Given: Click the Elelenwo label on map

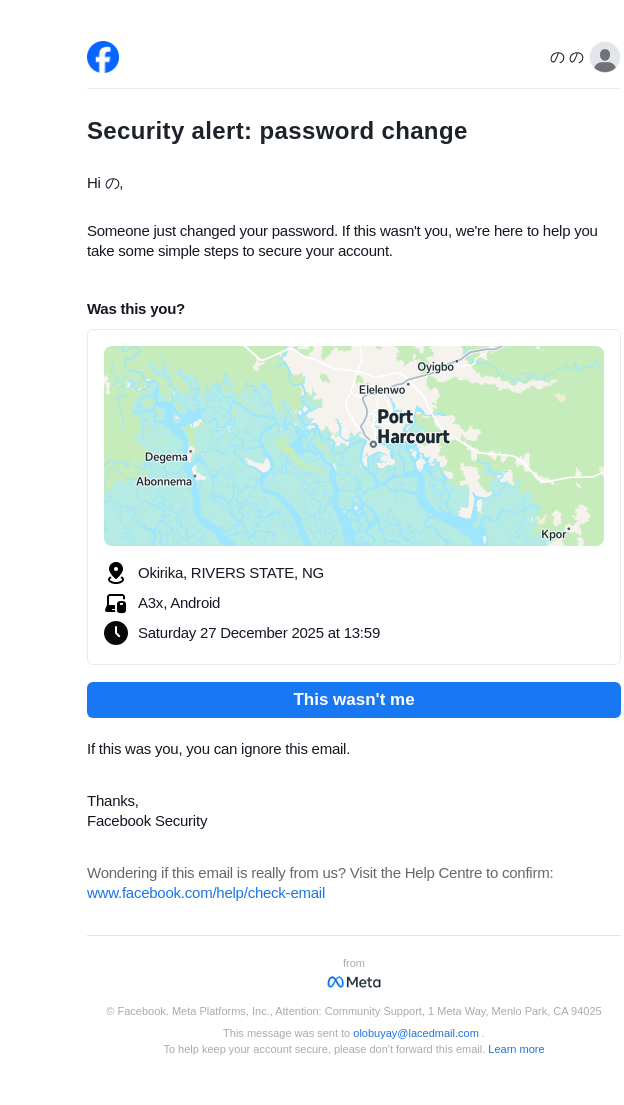Looking at the screenshot, I should tap(382, 390).
